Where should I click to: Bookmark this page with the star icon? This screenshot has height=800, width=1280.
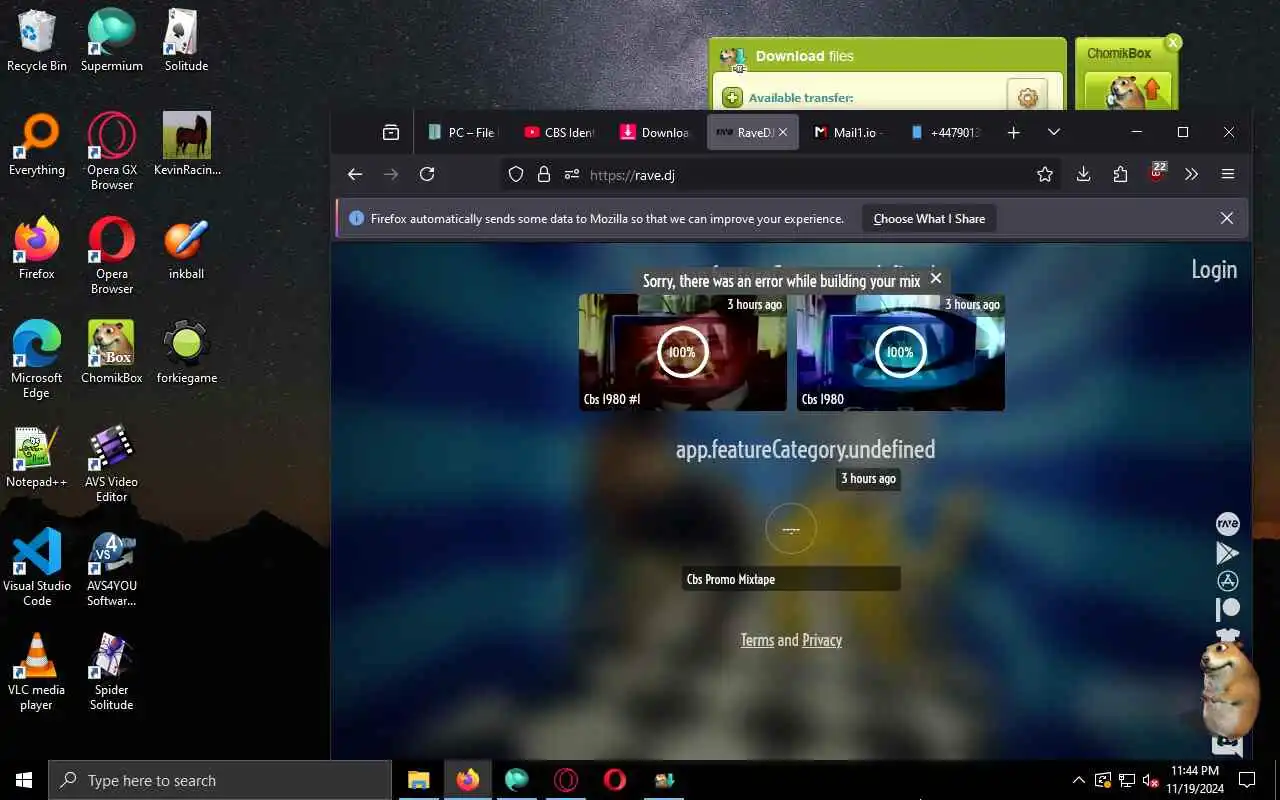[x=1045, y=174]
